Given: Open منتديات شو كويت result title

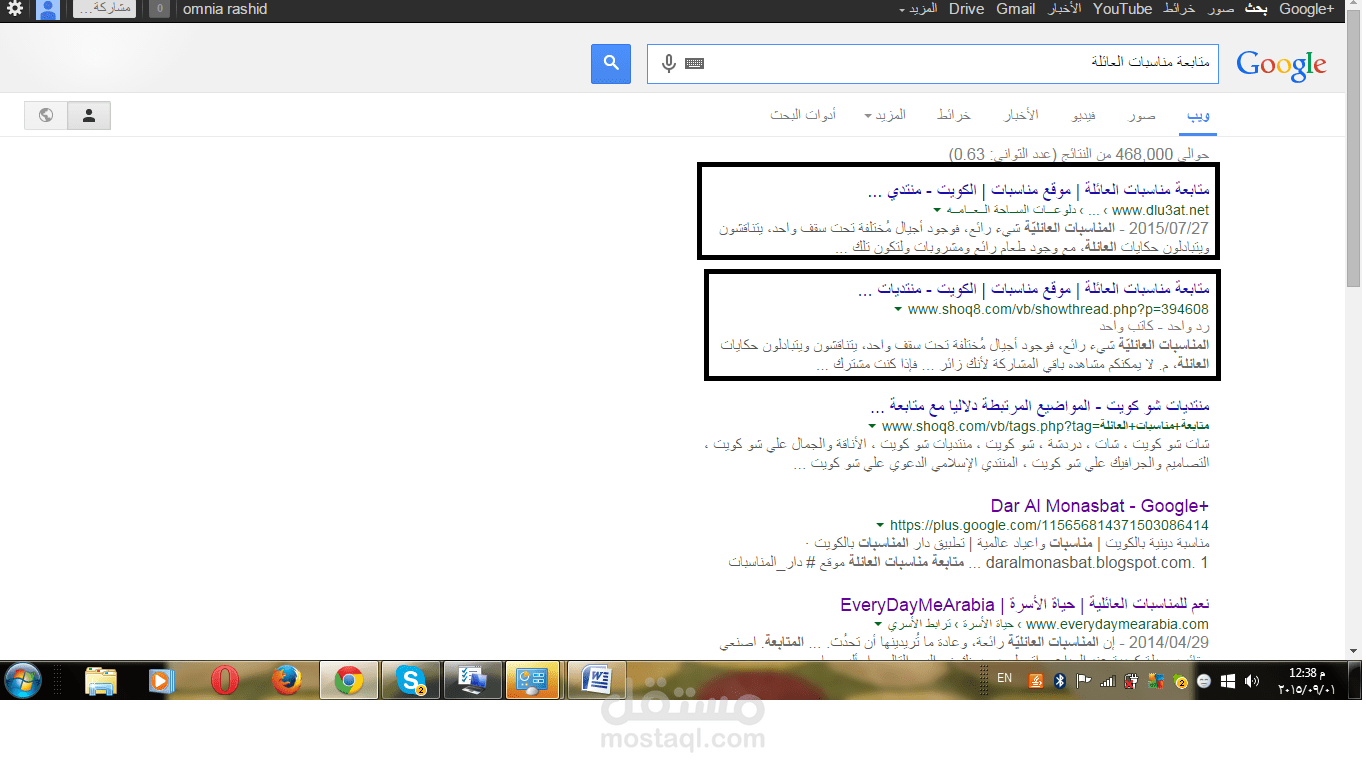Looking at the screenshot, I should tap(1040, 407).
